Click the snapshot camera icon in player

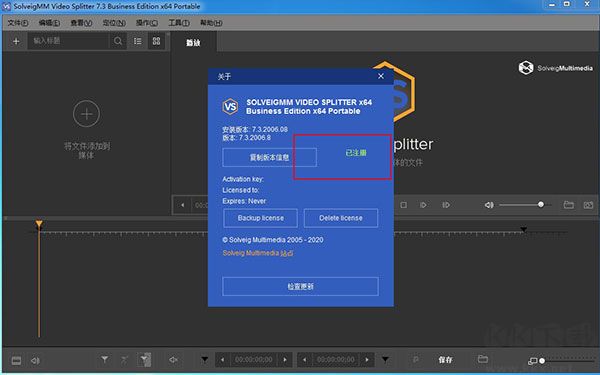click(x=589, y=205)
